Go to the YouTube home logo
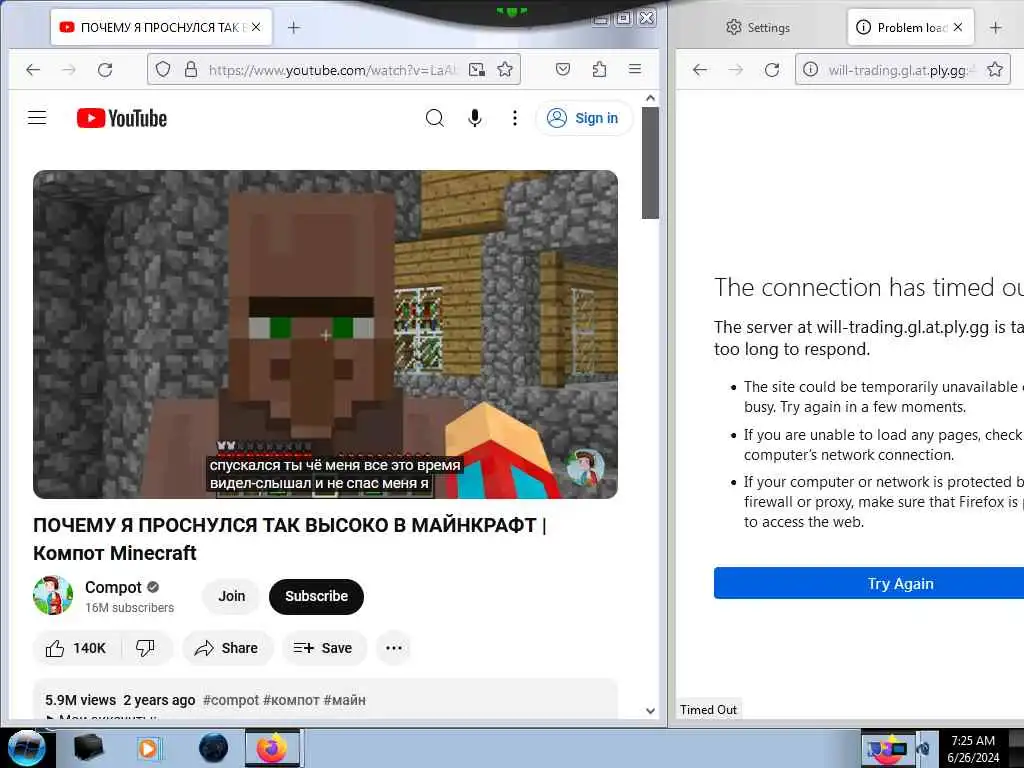Image resolution: width=1024 pixels, height=768 pixels. point(121,118)
